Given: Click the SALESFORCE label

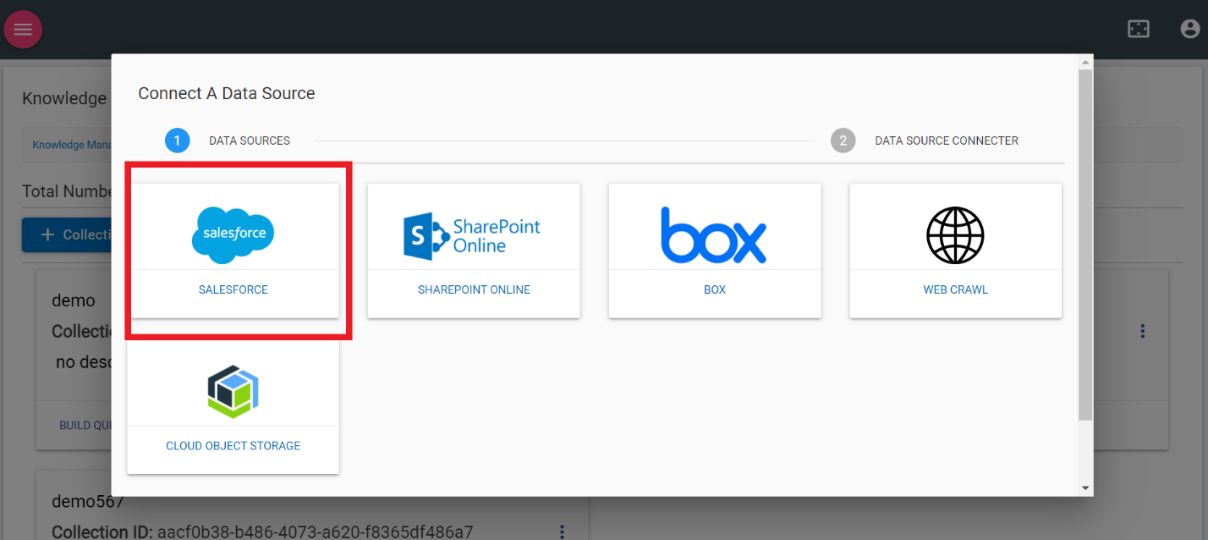Looking at the screenshot, I should pyautogui.click(x=233, y=290).
